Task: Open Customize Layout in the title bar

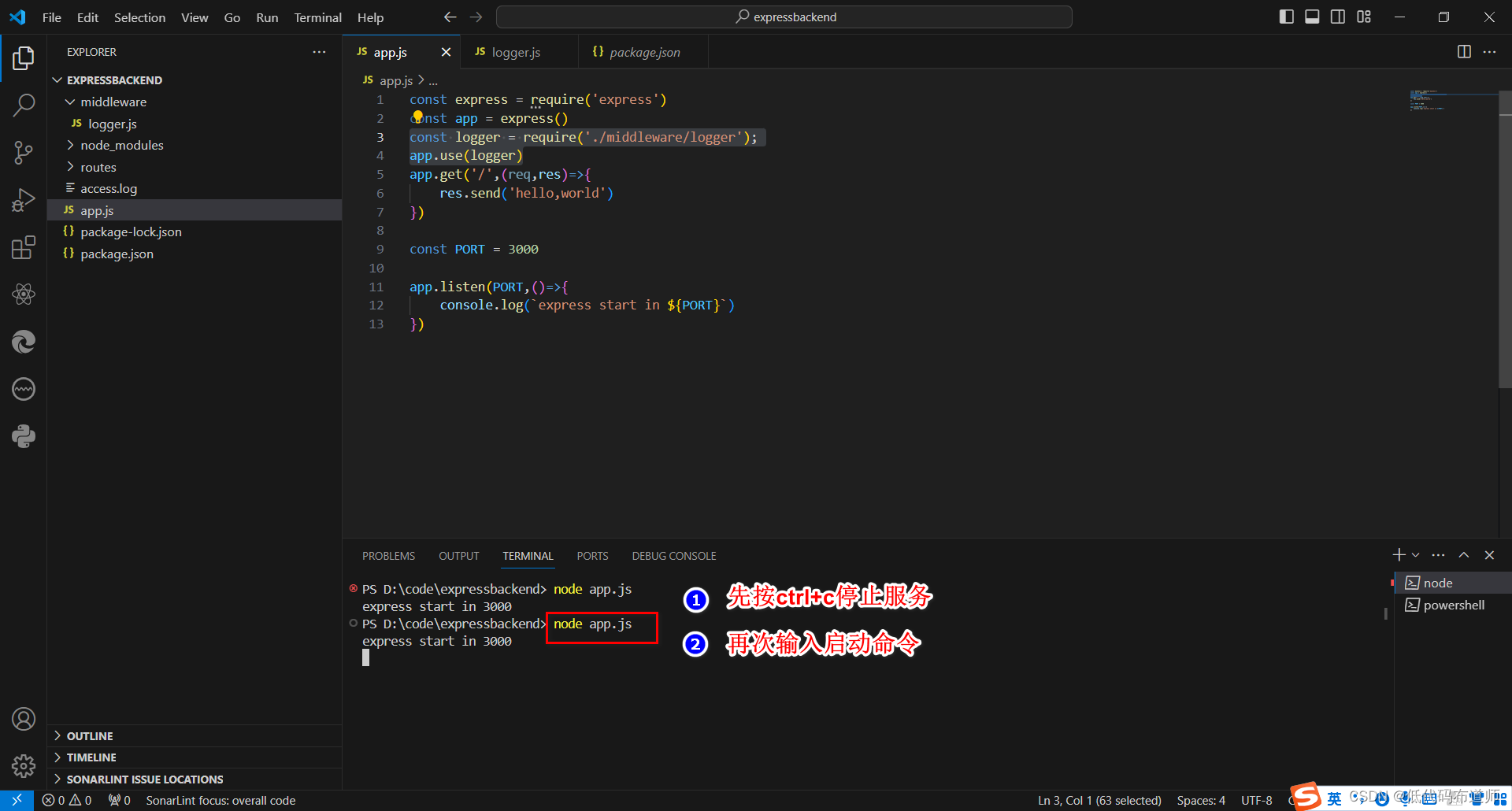Action: (1364, 17)
